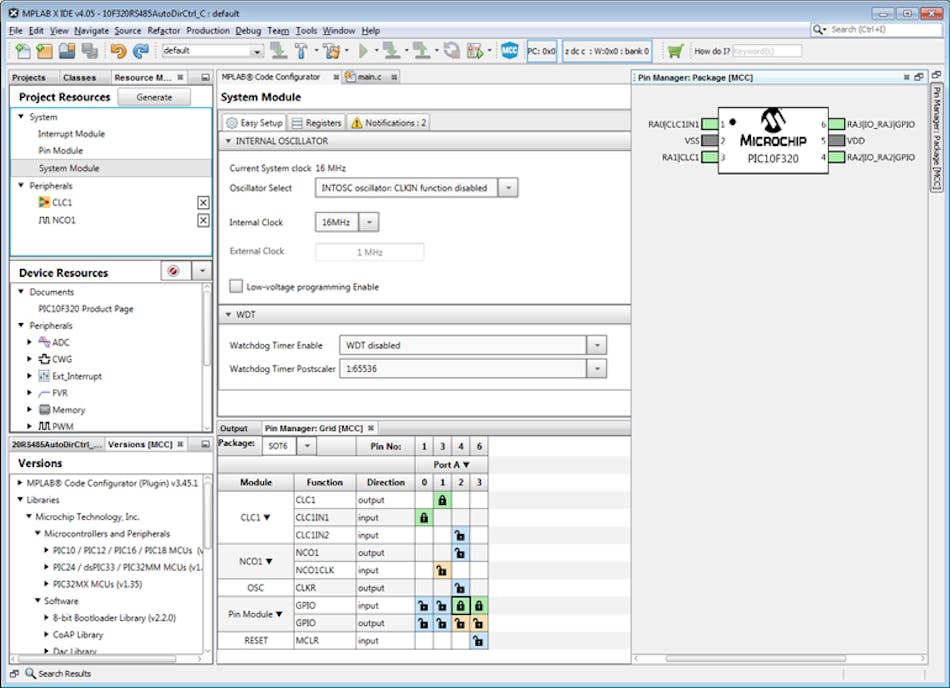Click the New File toolbar icon

[24, 49]
